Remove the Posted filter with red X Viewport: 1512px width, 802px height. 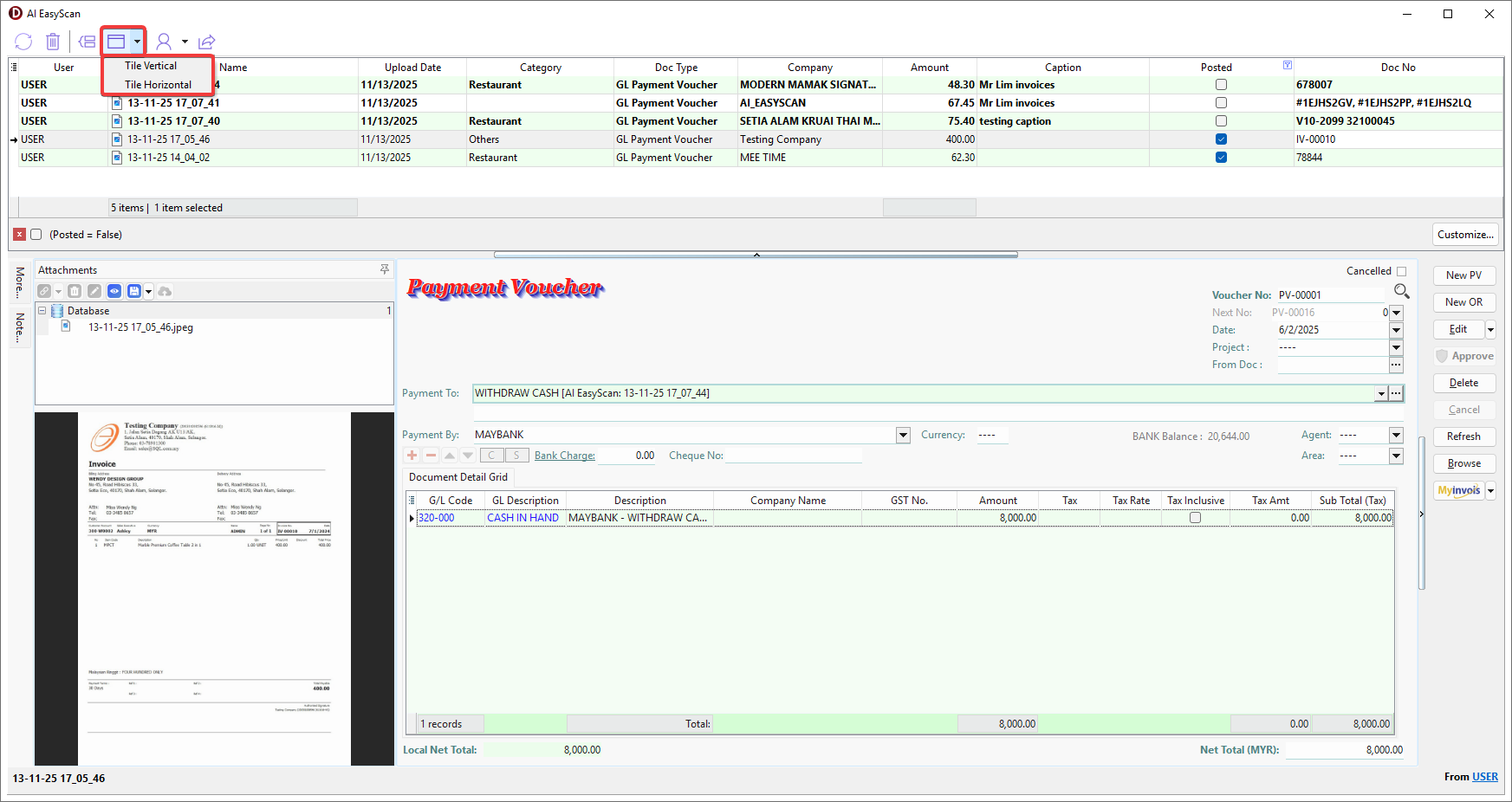(x=19, y=235)
